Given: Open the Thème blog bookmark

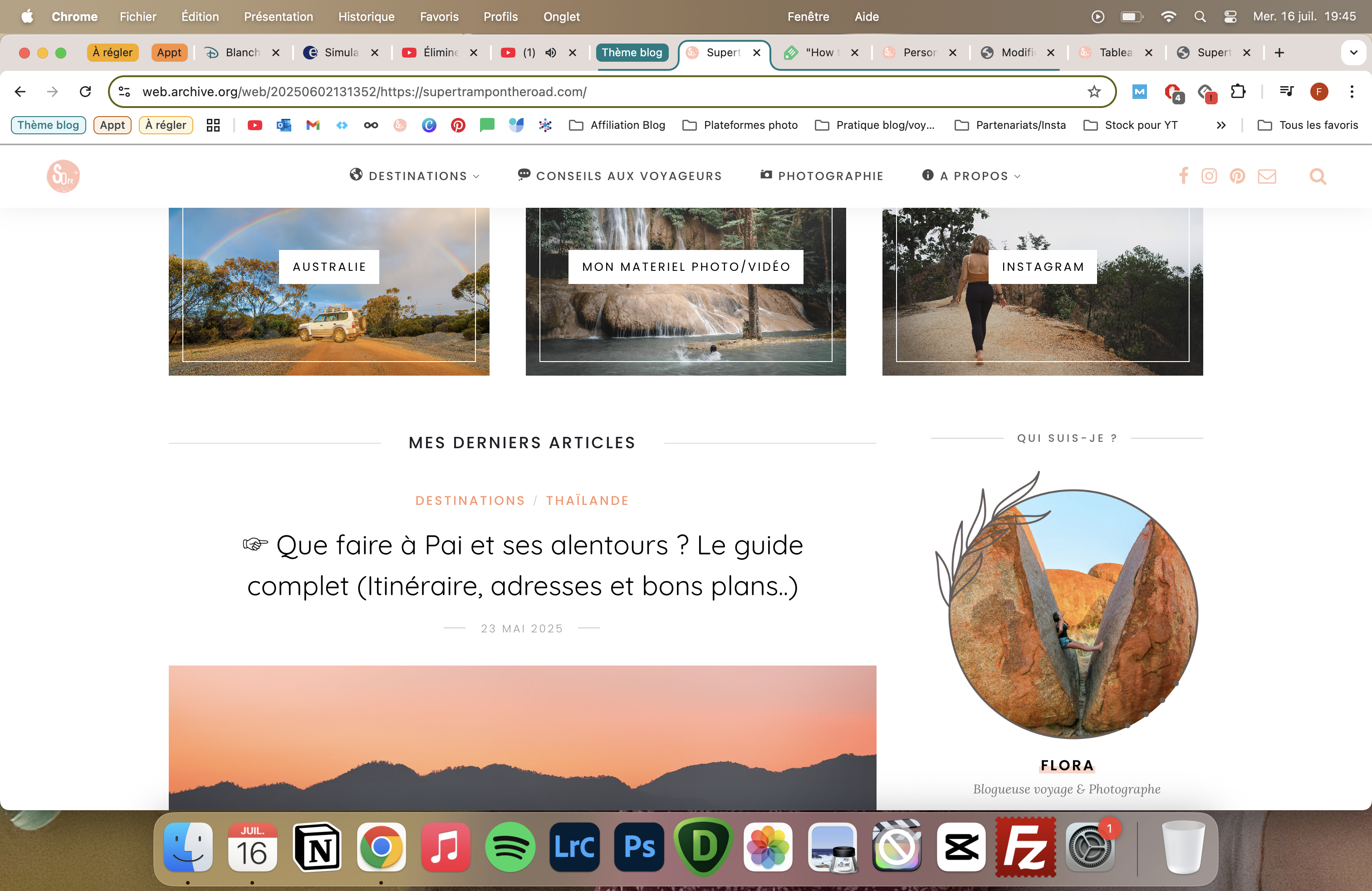Looking at the screenshot, I should click(49, 125).
